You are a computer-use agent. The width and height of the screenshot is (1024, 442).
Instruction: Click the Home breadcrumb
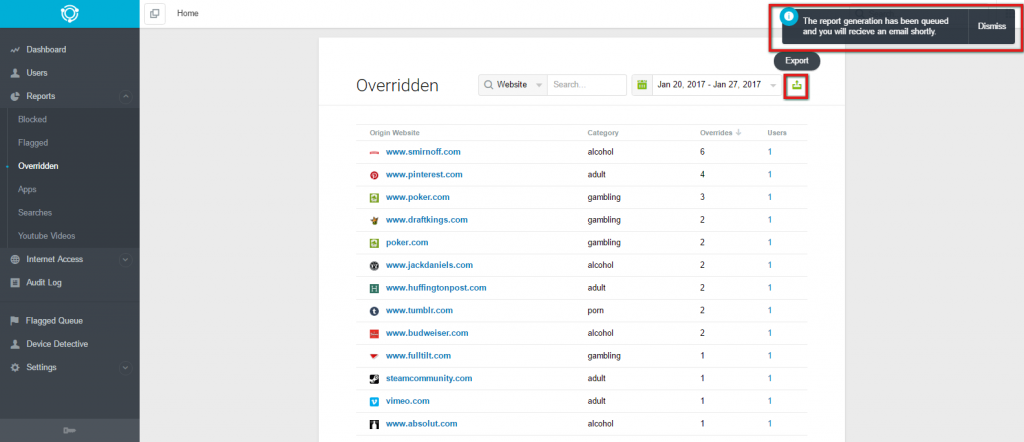[x=187, y=13]
